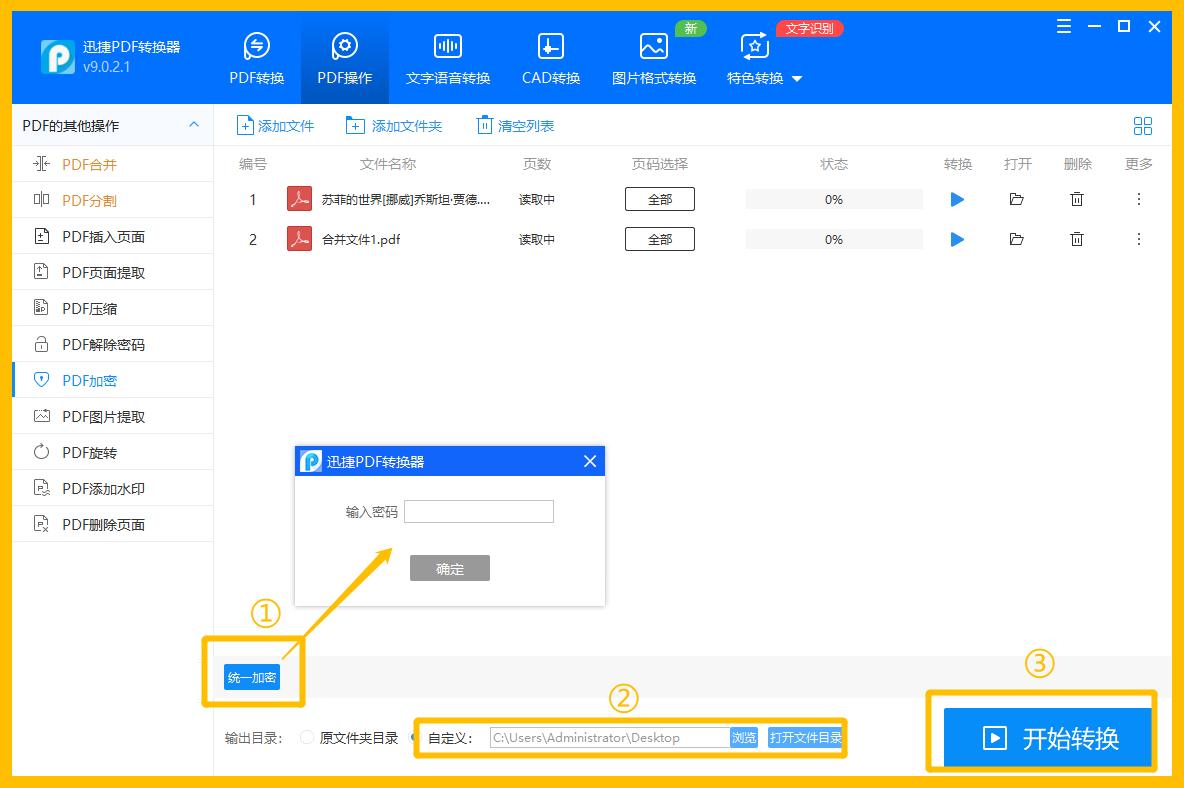Select 原文件夹目录 radio button
Viewport: 1184px width, 788px height.
[307, 738]
